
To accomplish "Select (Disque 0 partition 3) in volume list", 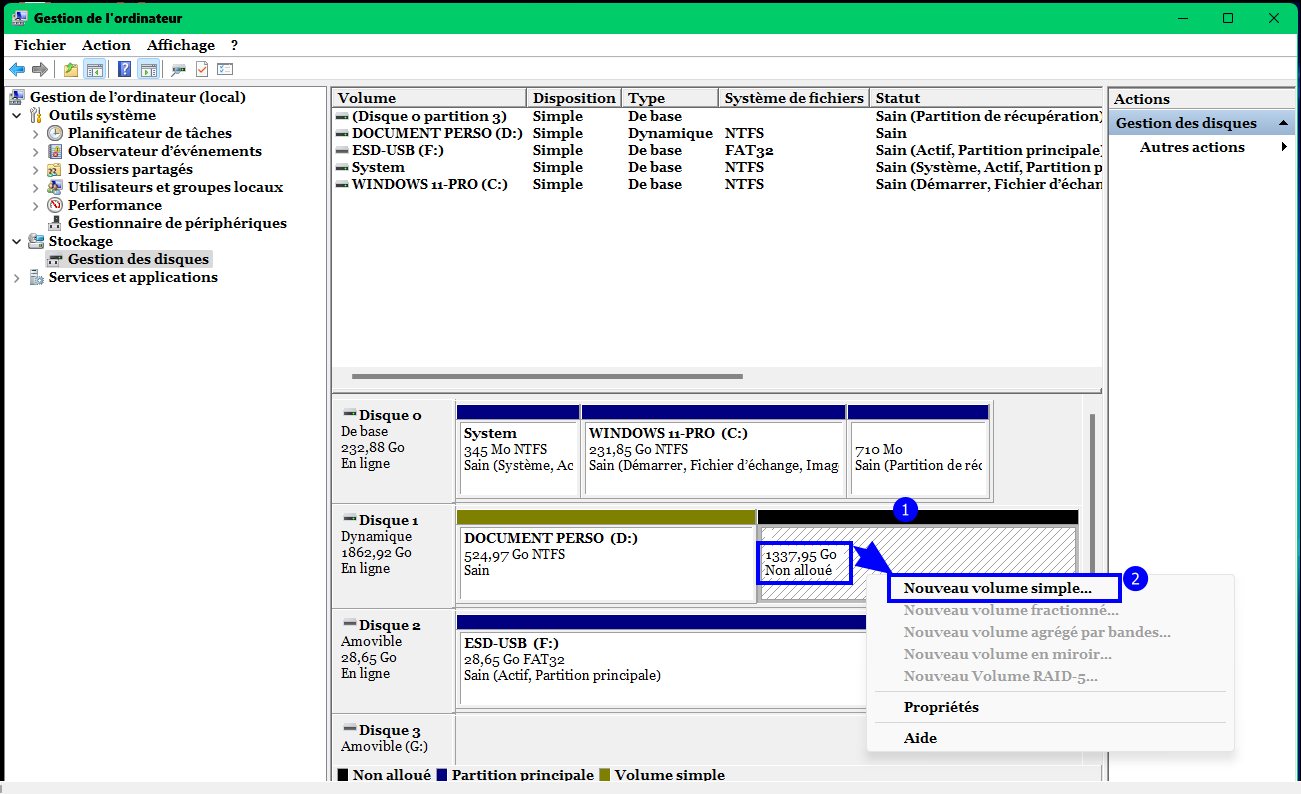I will pos(717,116).
